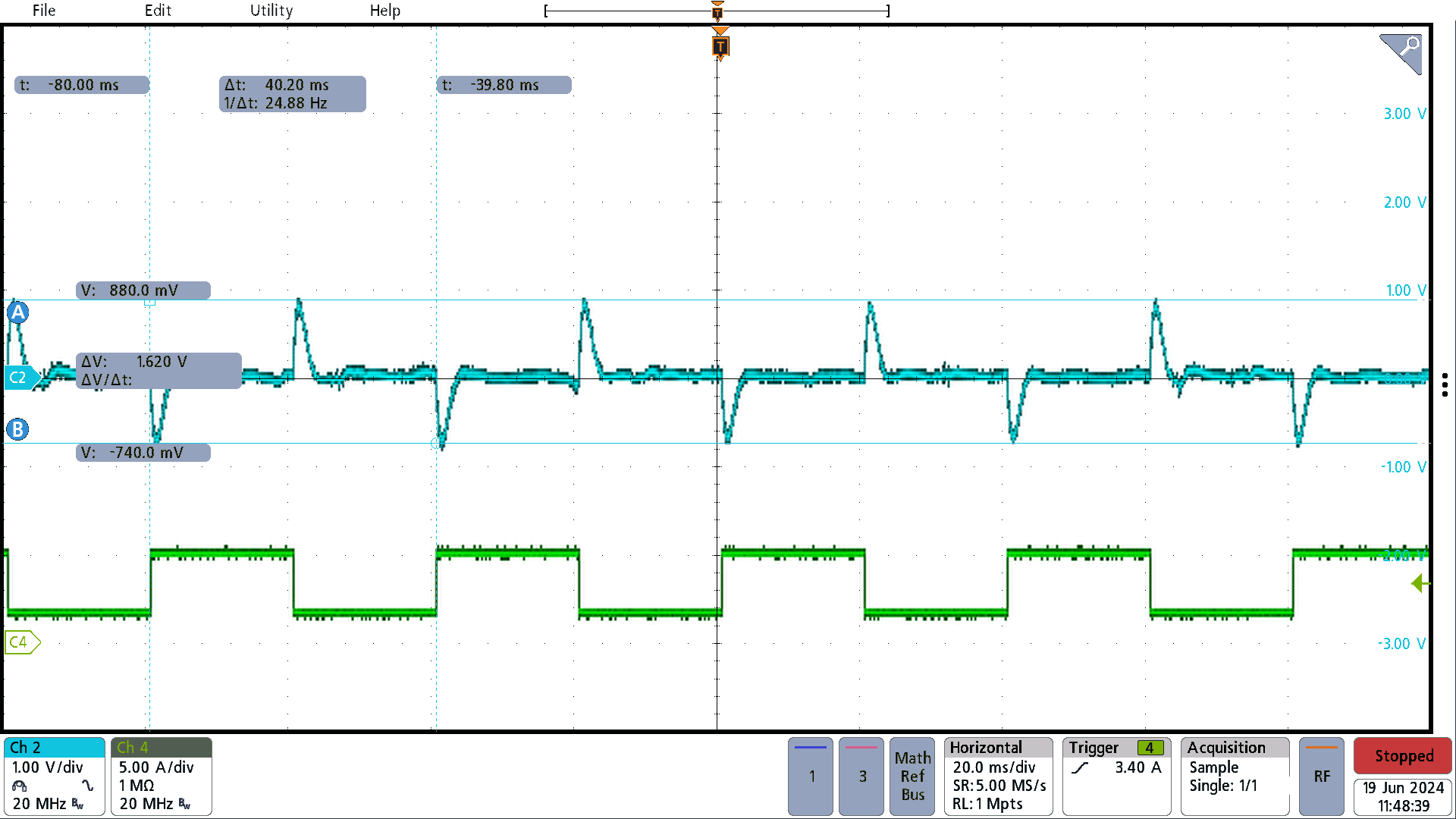Click the trigger level arrow indicator
1456x819 pixels.
click(x=1420, y=583)
